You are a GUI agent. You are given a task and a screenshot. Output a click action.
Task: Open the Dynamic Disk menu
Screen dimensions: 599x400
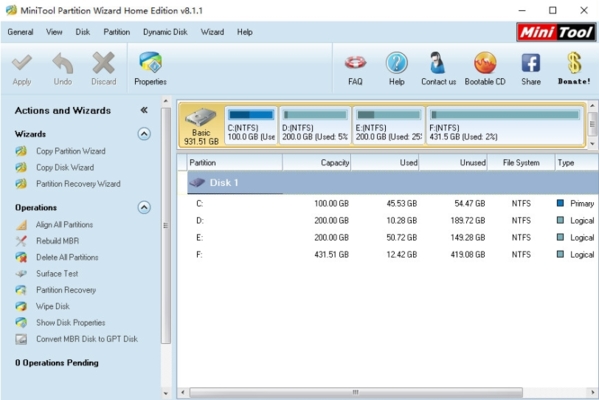[165, 32]
